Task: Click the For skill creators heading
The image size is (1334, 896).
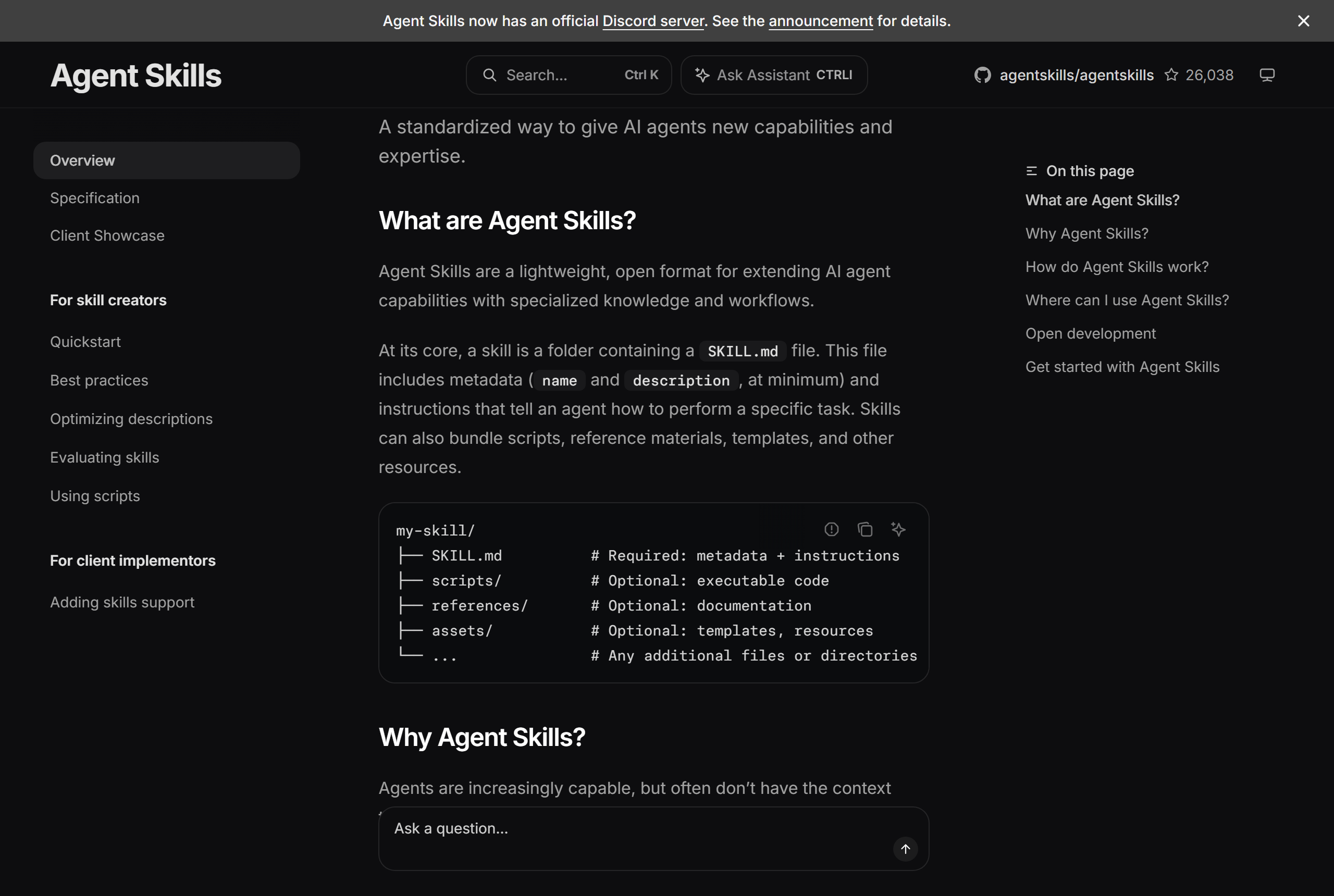Action: click(x=108, y=300)
